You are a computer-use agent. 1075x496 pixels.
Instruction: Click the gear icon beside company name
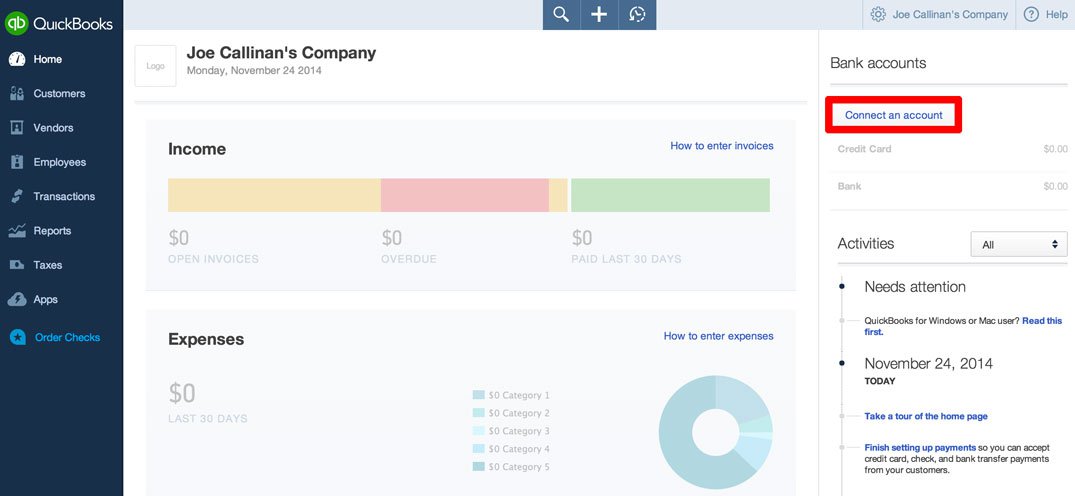[878, 15]
